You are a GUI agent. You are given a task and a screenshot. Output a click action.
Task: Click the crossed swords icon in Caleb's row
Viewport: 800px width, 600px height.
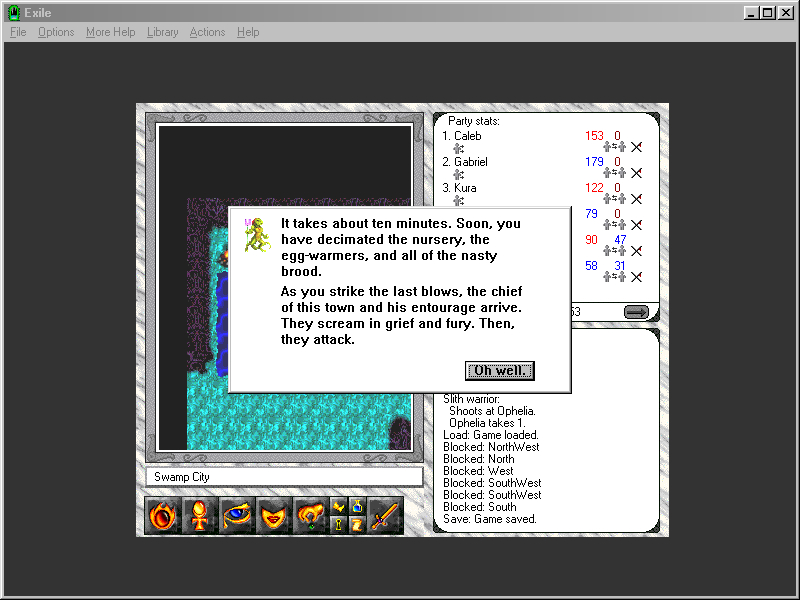(636, 147)
